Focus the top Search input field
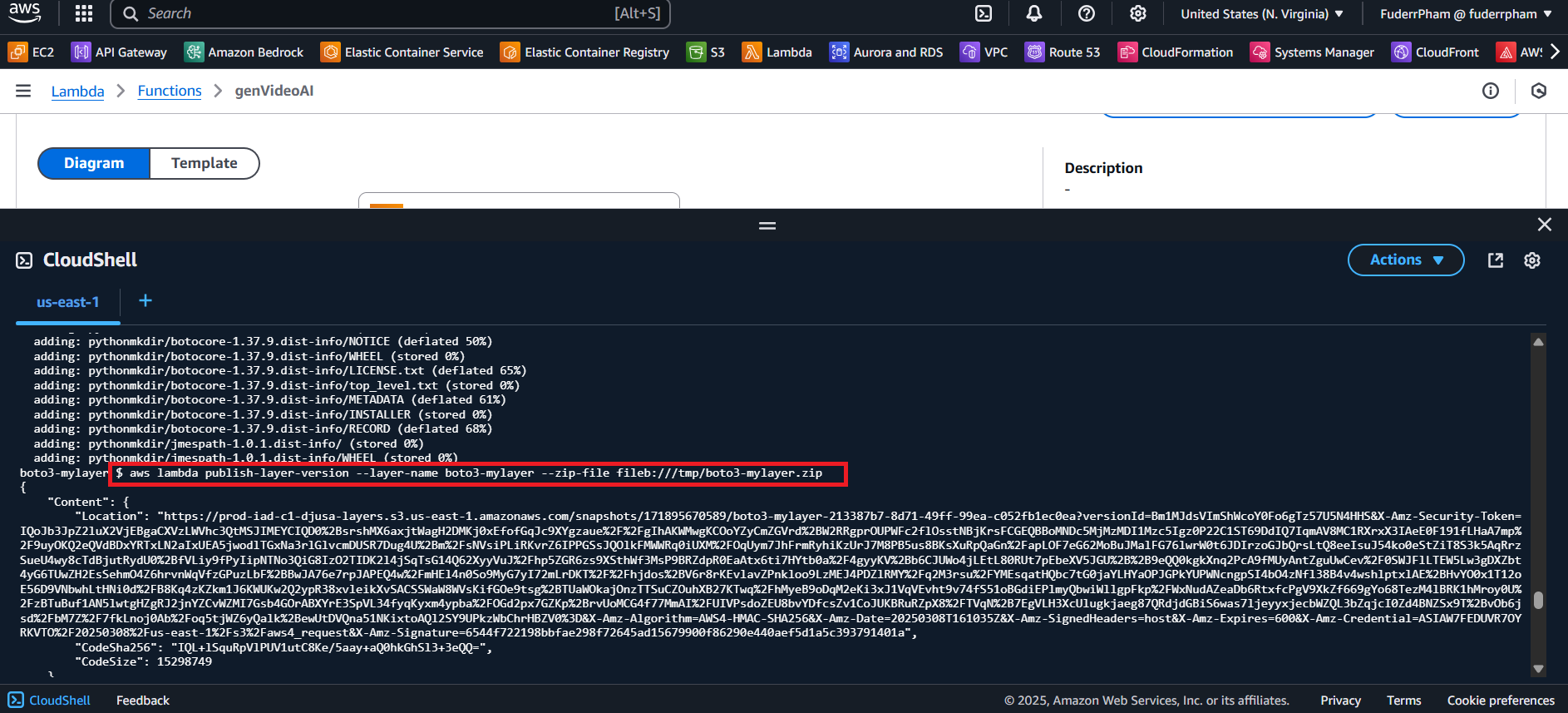 pyautogui.click(x=391, y=13)
